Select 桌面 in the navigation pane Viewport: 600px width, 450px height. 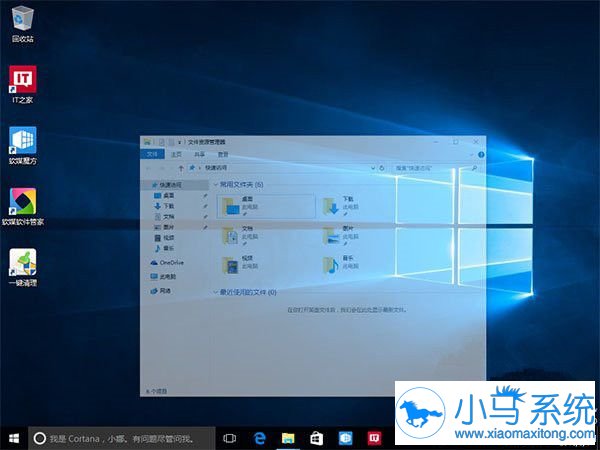[x=165, y=196]
